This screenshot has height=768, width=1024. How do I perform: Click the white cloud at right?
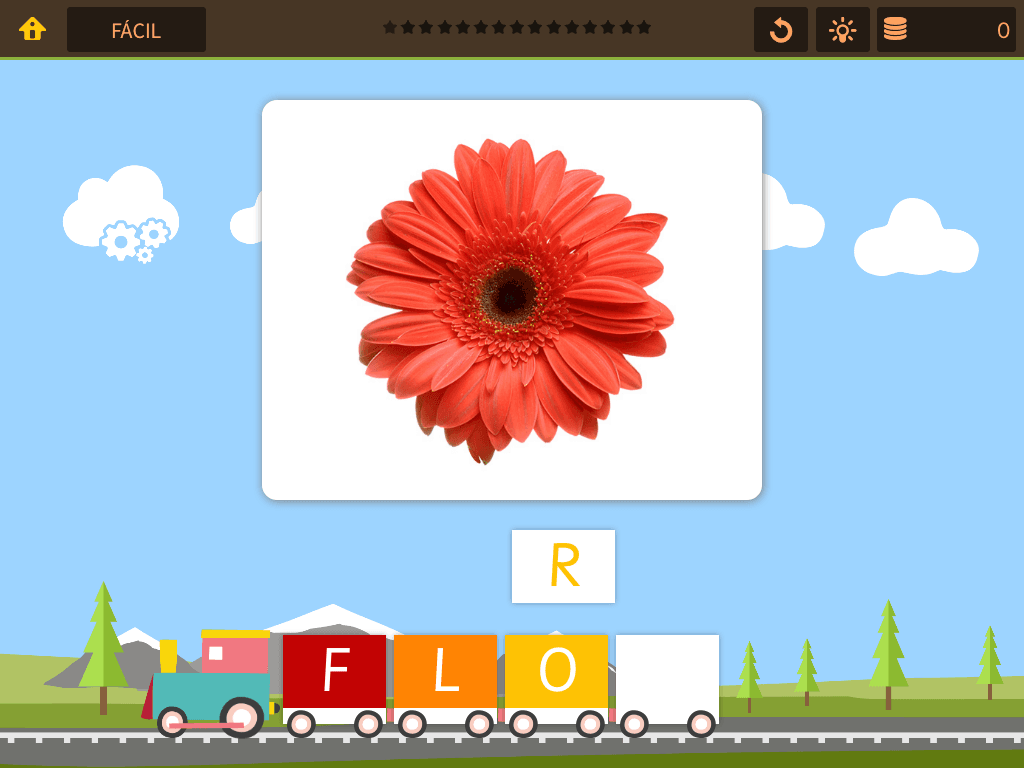[x=915, y=241]
